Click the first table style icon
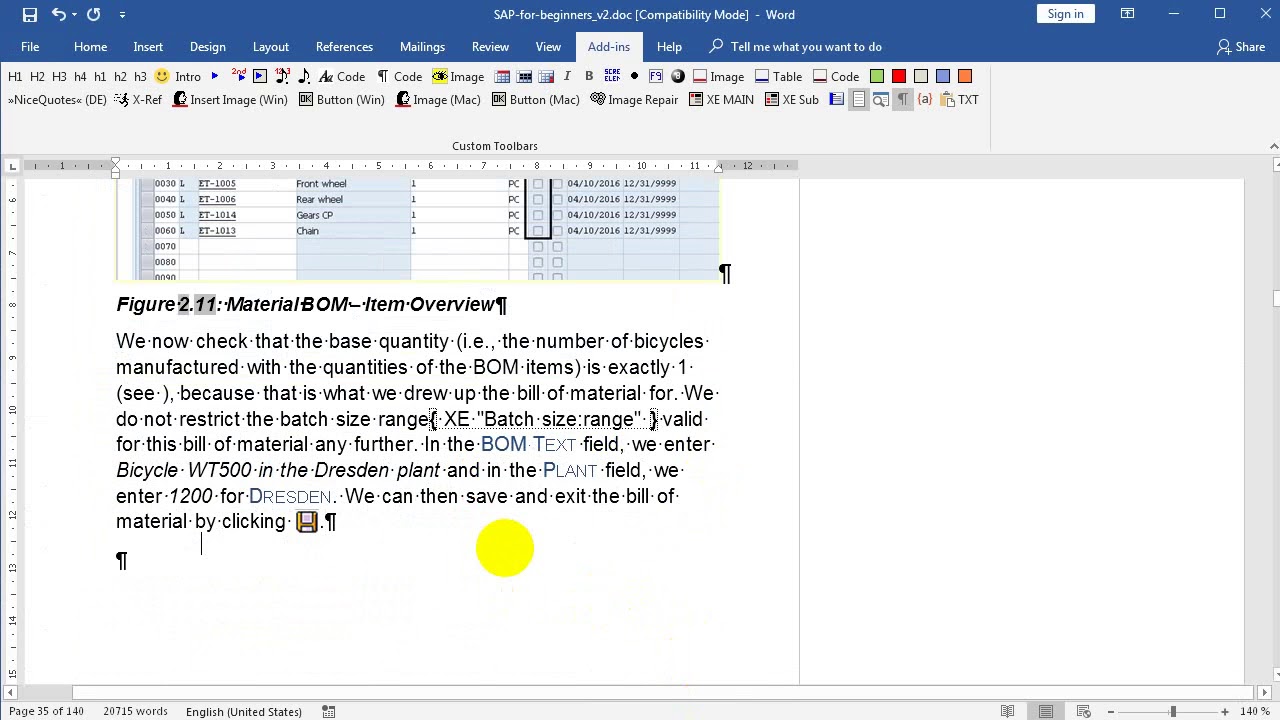The image size is (1280, 720). (x=502, y=77)
